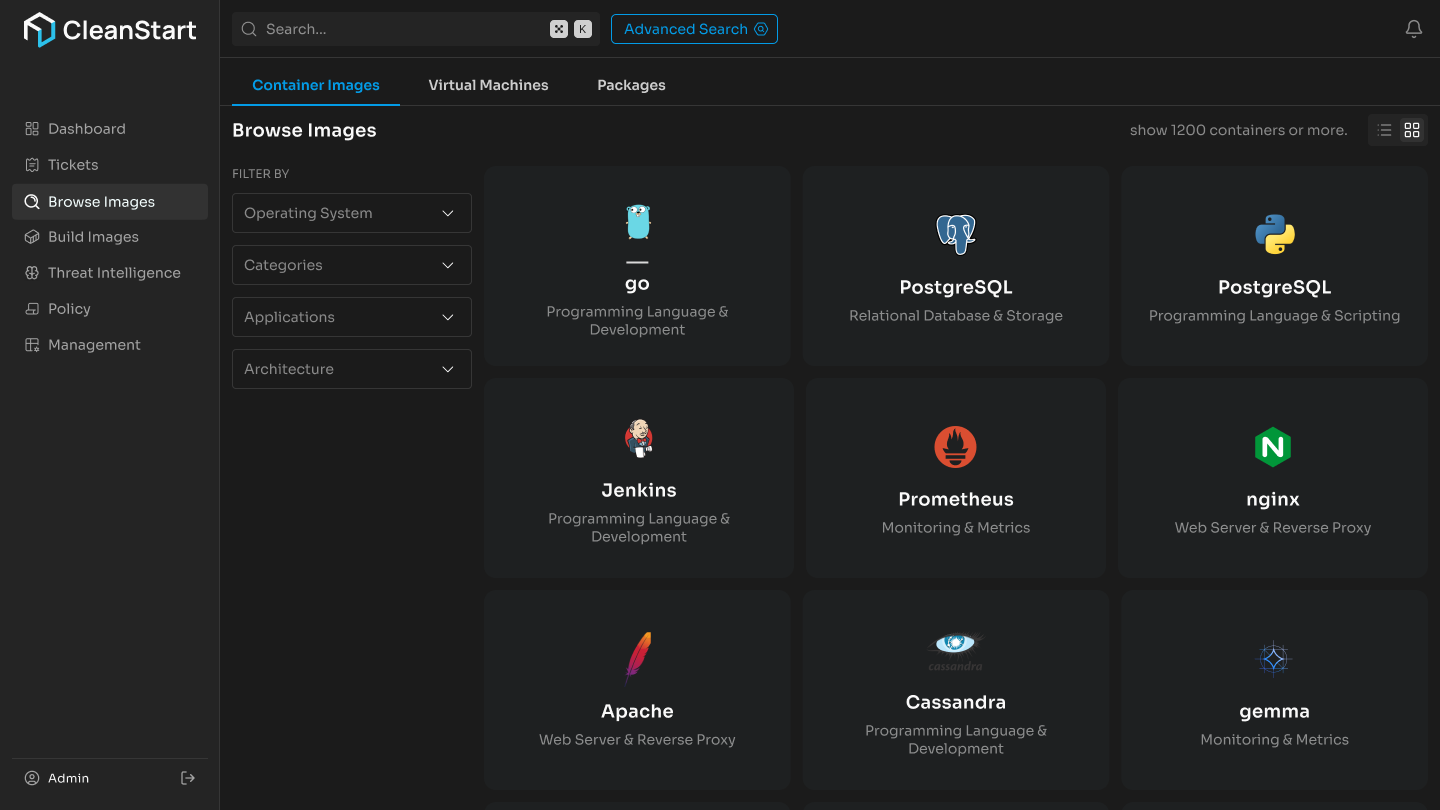Image resolution: width=1440 pixels, height=810 pixels.
Task: Click the Management sidebar icon
Action: coord(32,345)
